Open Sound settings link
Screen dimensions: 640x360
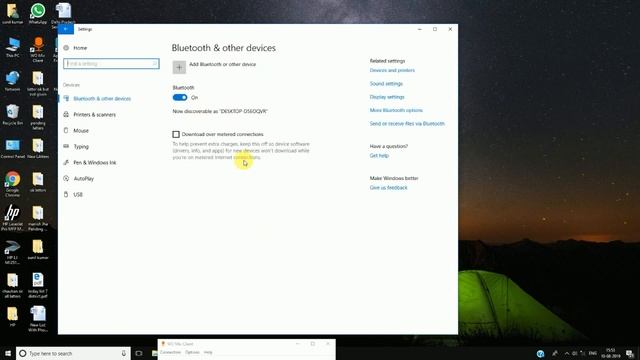pyautogui.click(x=386, y=84)
